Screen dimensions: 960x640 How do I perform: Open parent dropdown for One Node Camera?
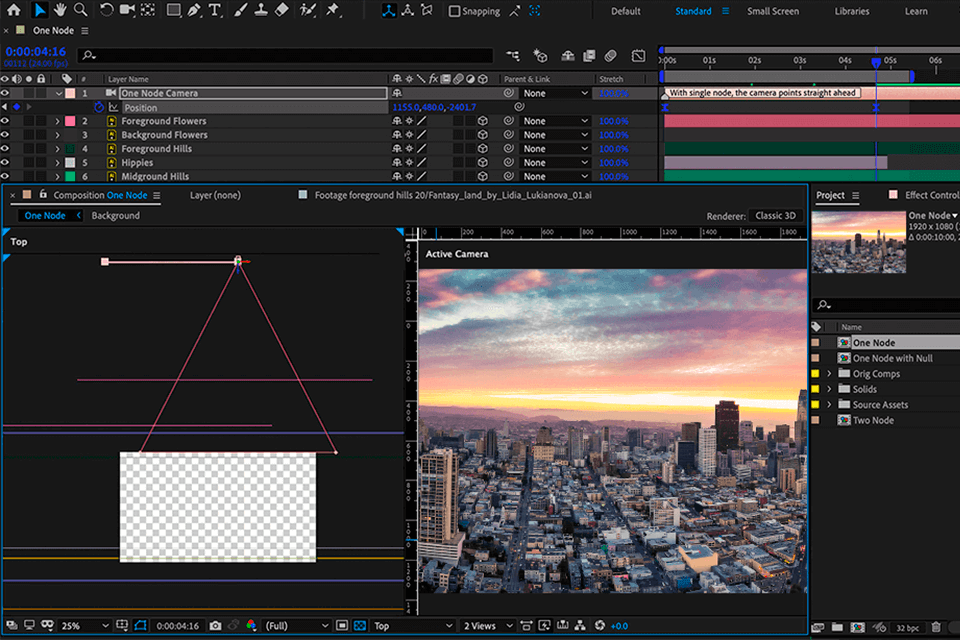point(555,93)
